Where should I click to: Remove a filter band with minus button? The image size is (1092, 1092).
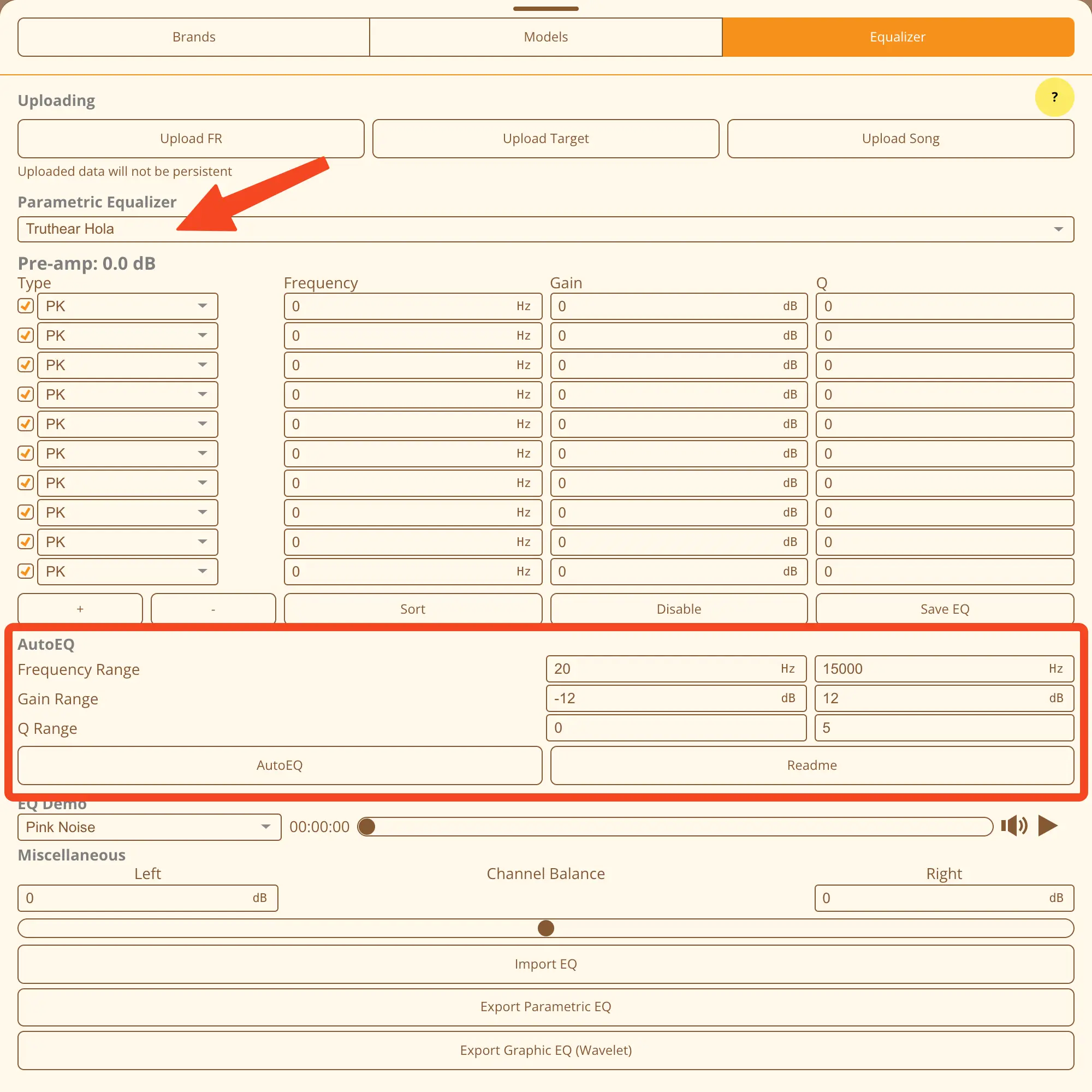(213, 609)
